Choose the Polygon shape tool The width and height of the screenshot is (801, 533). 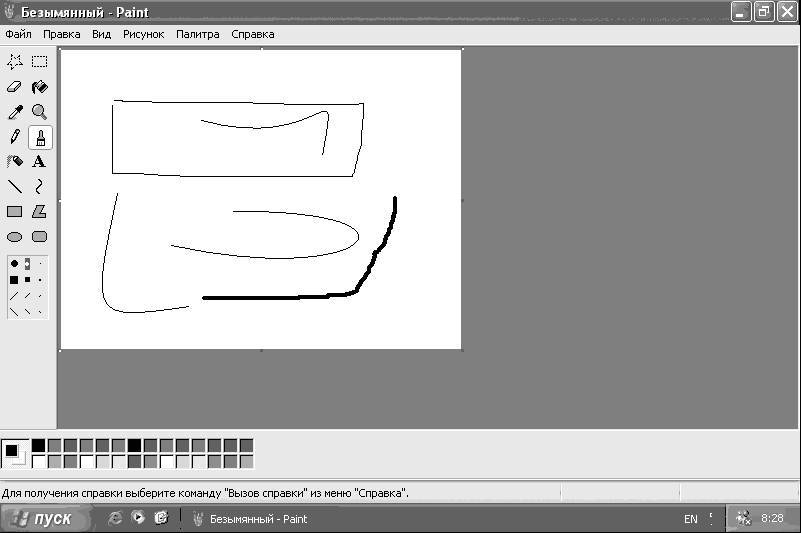(39, 212)
